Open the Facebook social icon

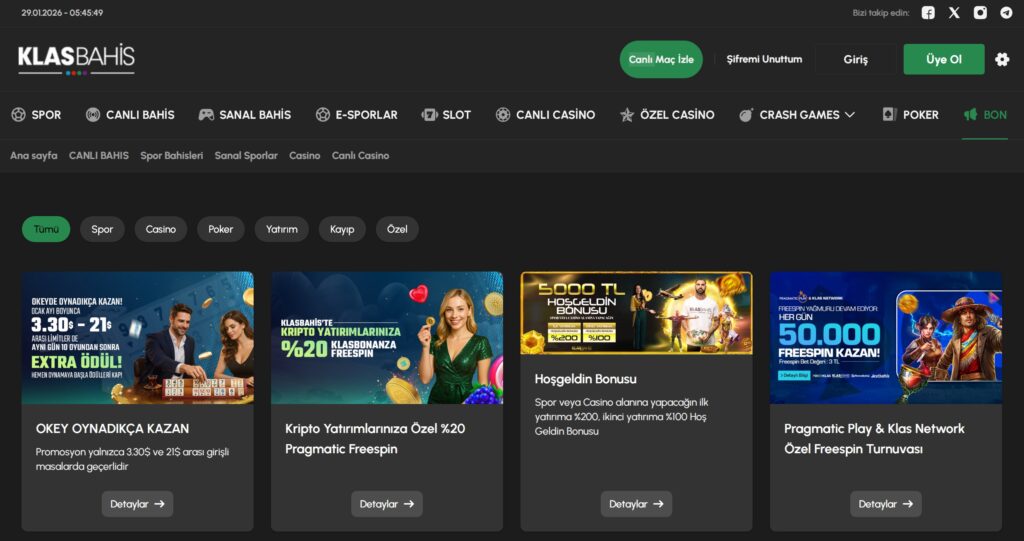click(x=928, y=12)
